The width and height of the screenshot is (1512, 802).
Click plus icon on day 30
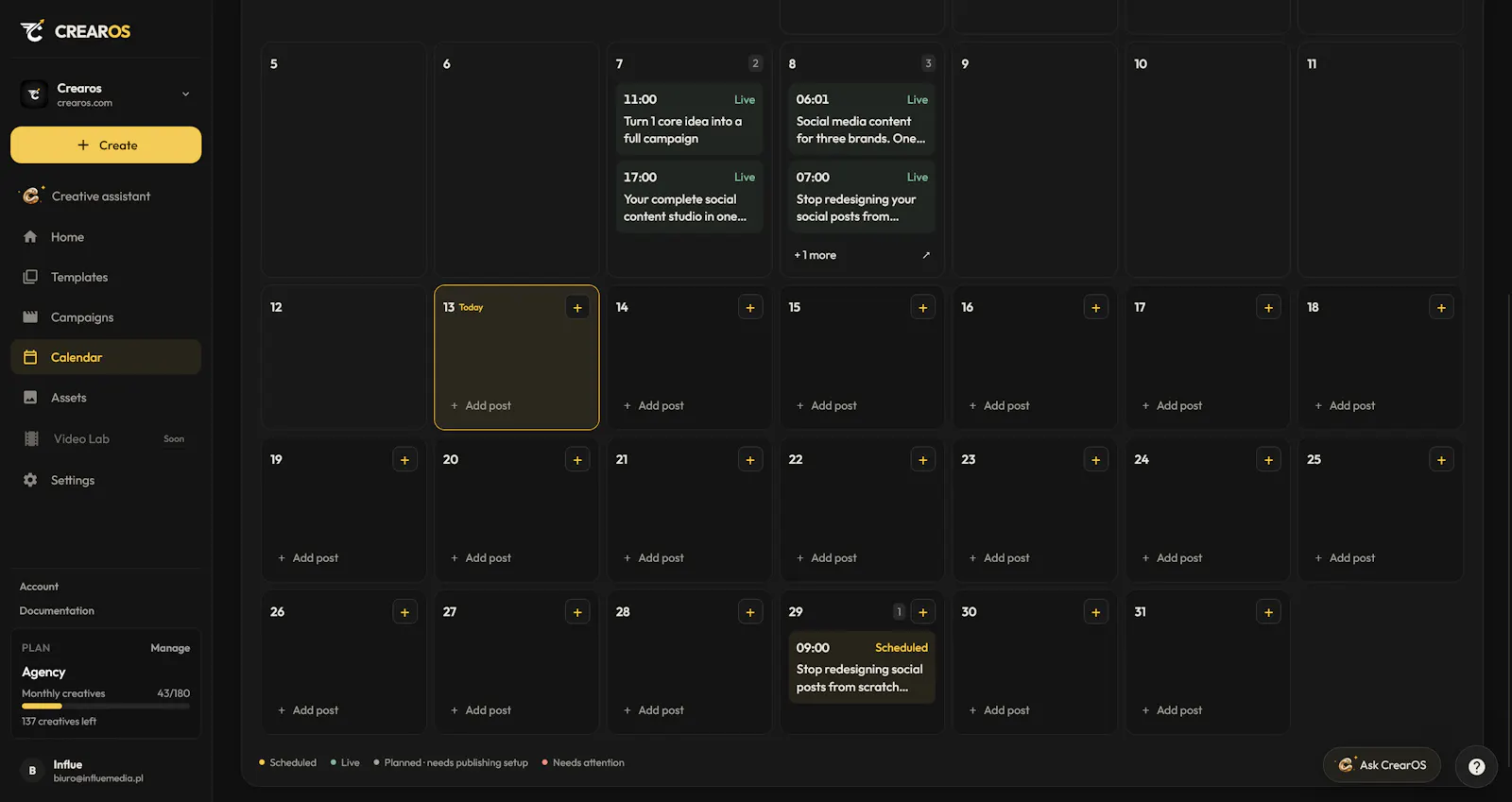click(1096, 612)
